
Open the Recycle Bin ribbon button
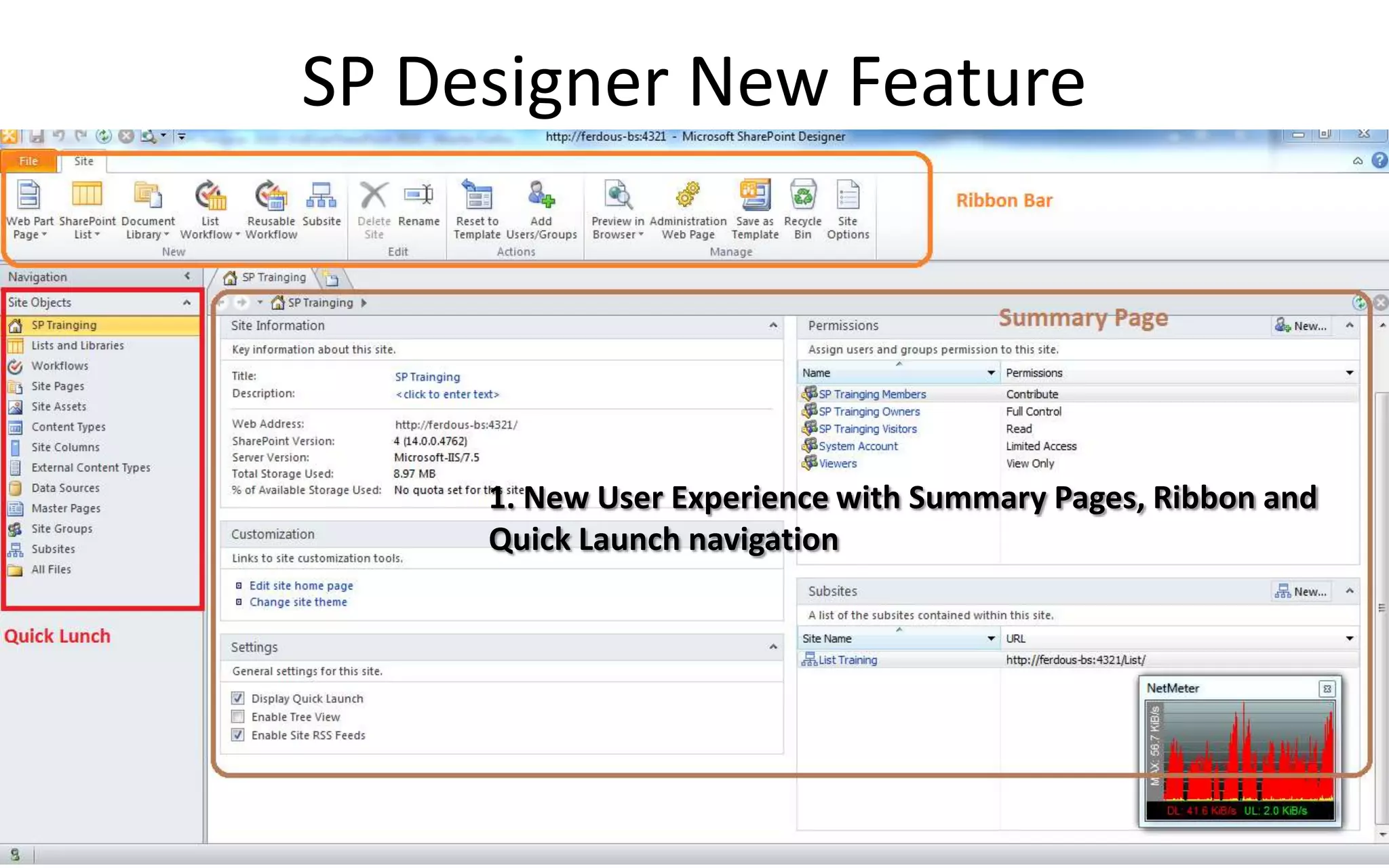click(802, 209)
